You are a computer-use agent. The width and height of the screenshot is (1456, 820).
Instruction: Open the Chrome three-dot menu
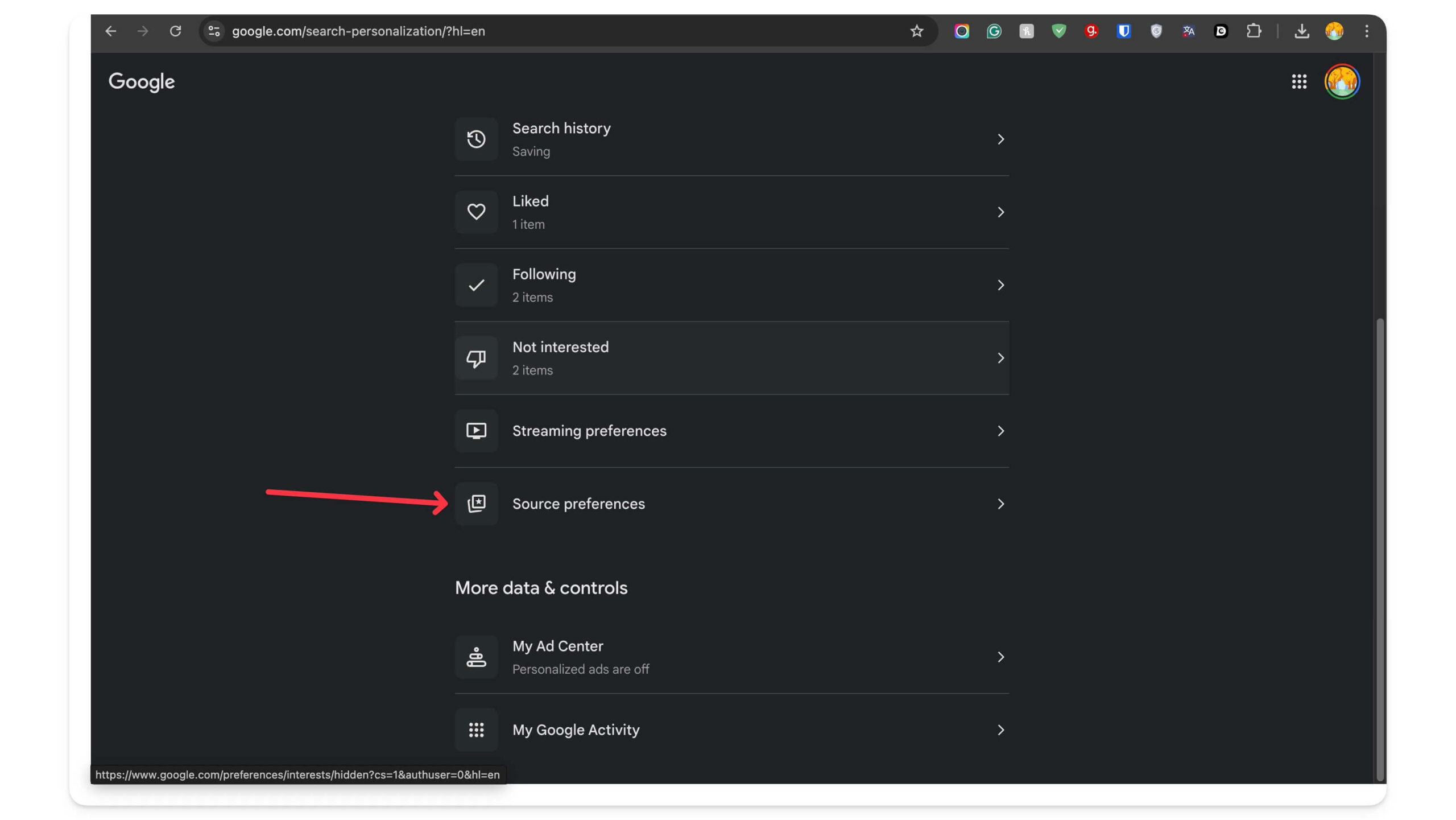[1366, 31]
